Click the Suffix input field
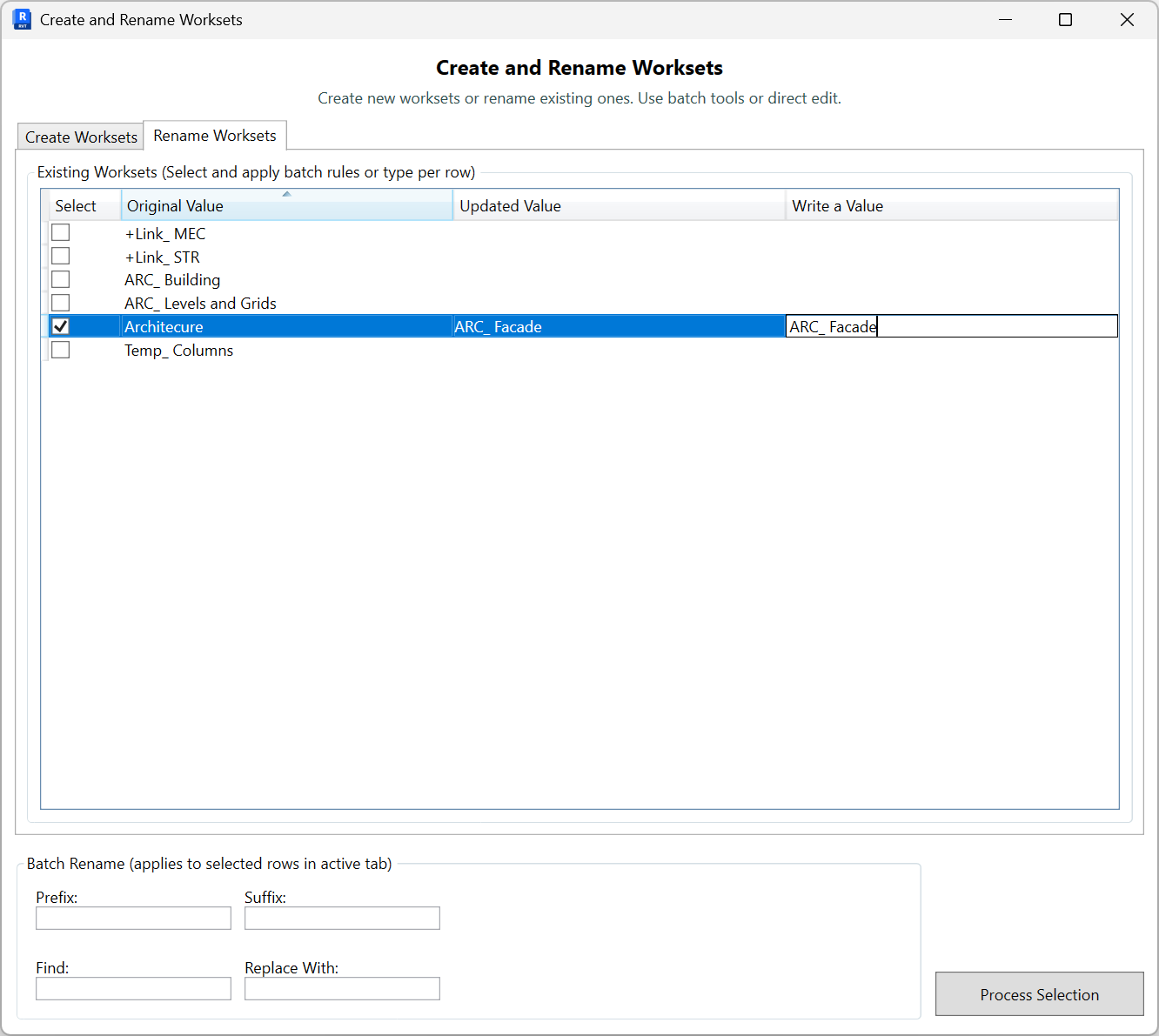The image size is (1159, 1036). pyautogui.click(x=341, y=918)
